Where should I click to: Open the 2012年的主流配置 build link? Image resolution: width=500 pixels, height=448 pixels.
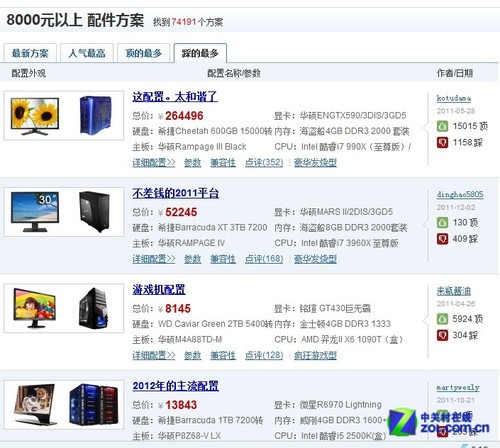click(x=176, y=386)
